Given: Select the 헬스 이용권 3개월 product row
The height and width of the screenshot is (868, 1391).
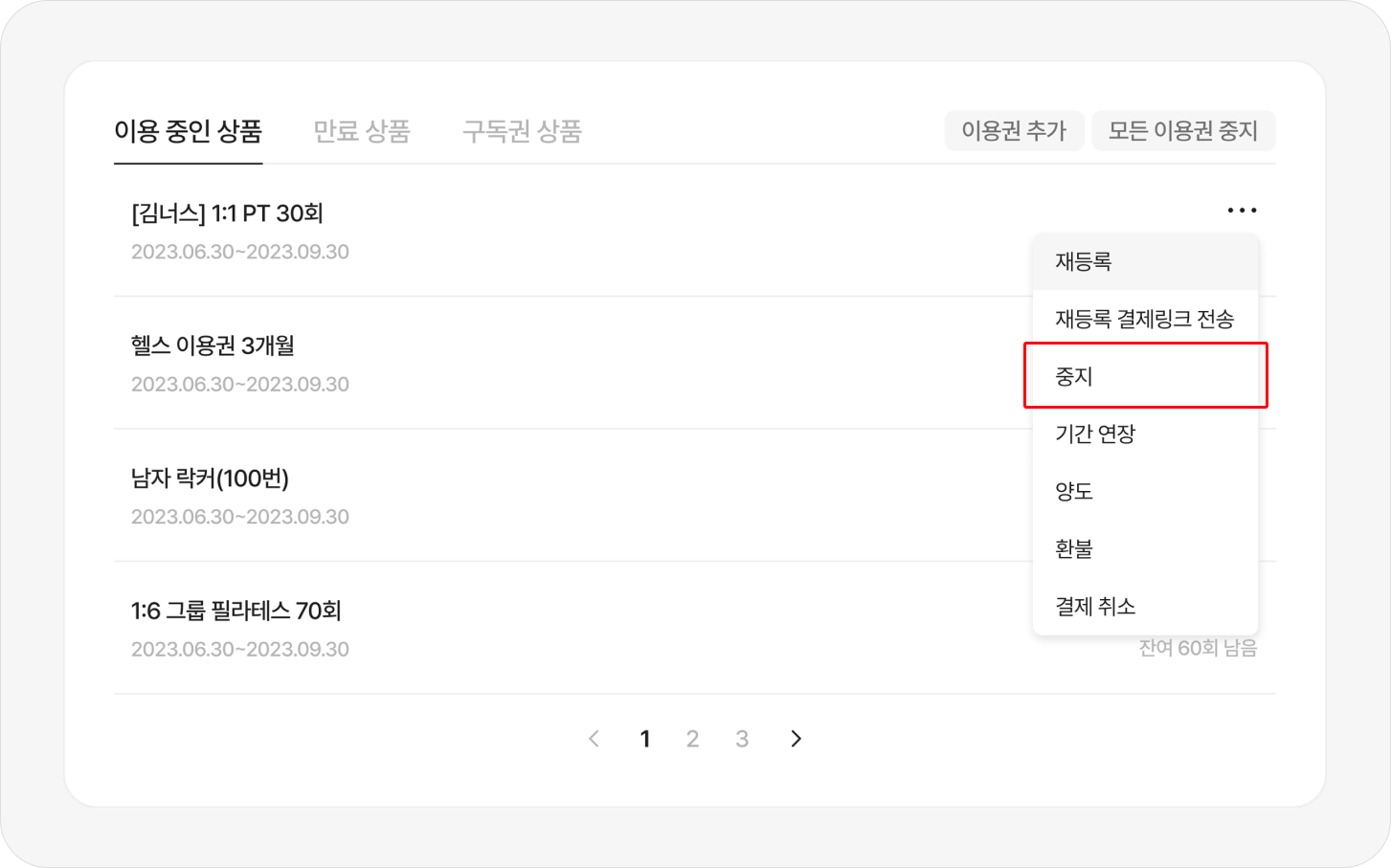Looking at the screenshot, I should tap(213, 345).
